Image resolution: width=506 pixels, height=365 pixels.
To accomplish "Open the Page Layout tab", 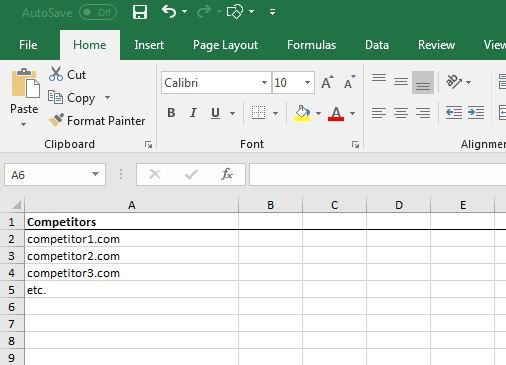I will [x=225, y=45].
